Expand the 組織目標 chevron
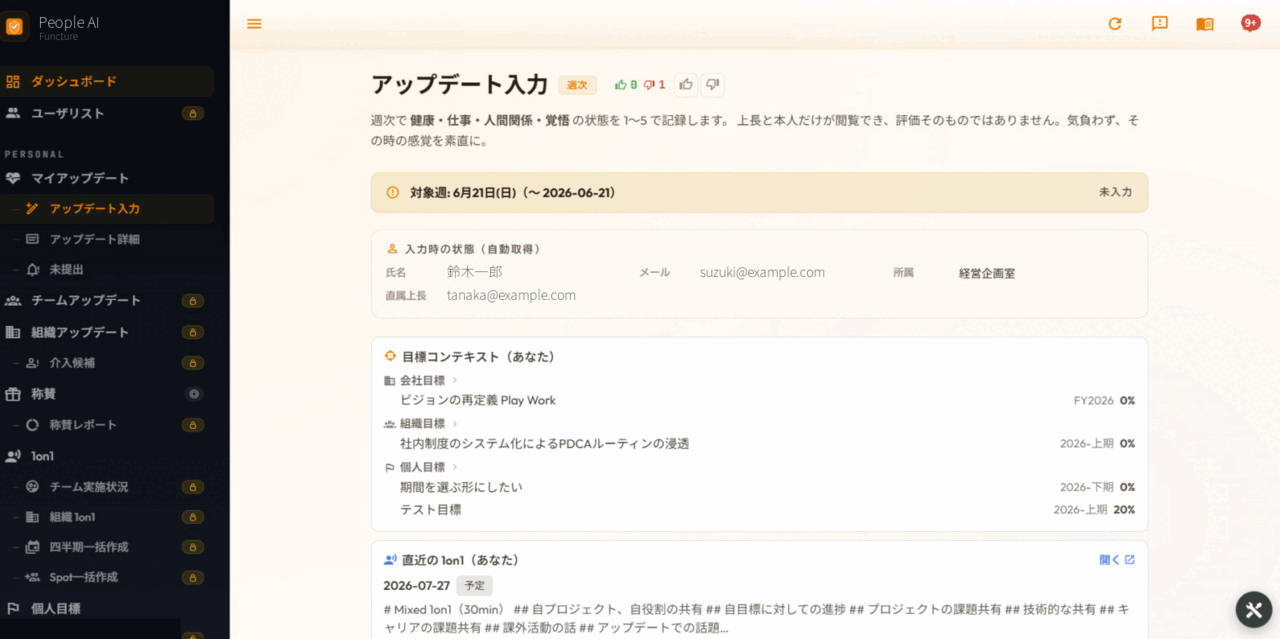 pyautogui.click(x=455, y=424)
